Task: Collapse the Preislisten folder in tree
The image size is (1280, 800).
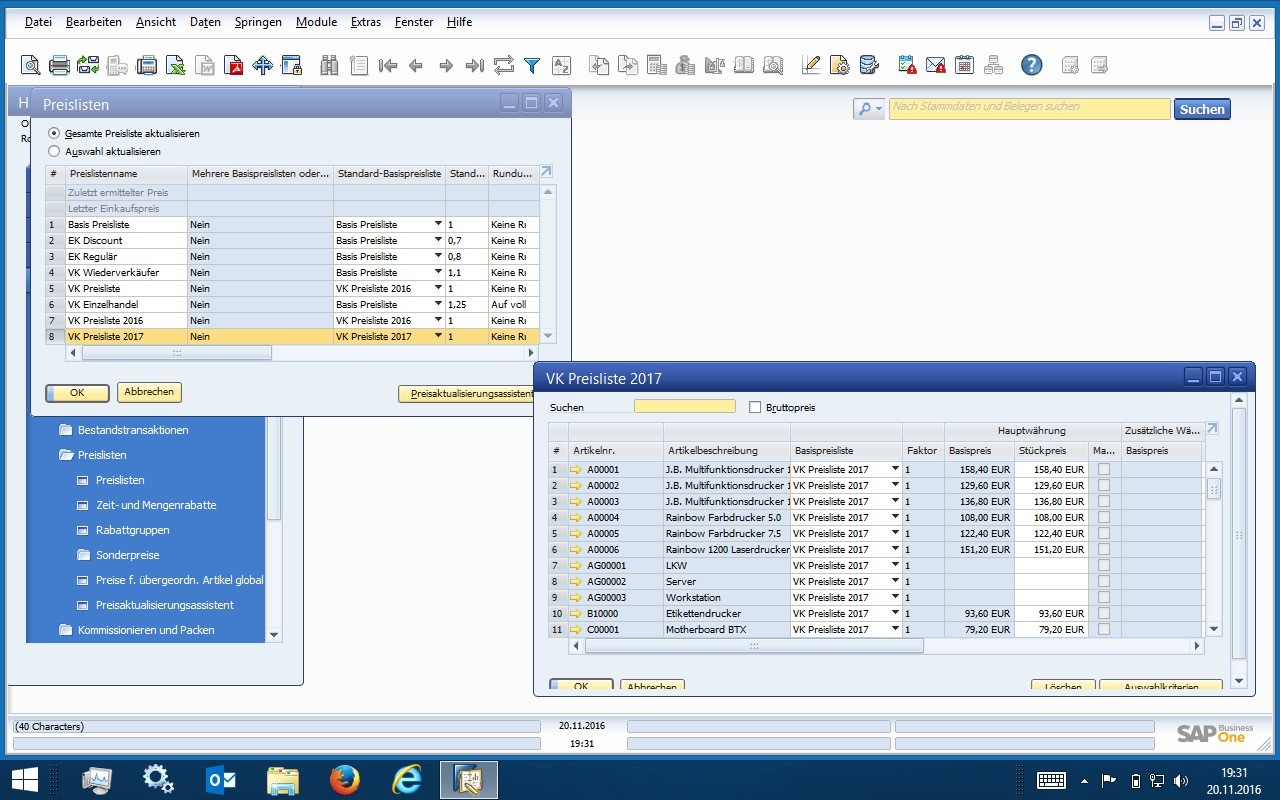Action: pos(66,455)
